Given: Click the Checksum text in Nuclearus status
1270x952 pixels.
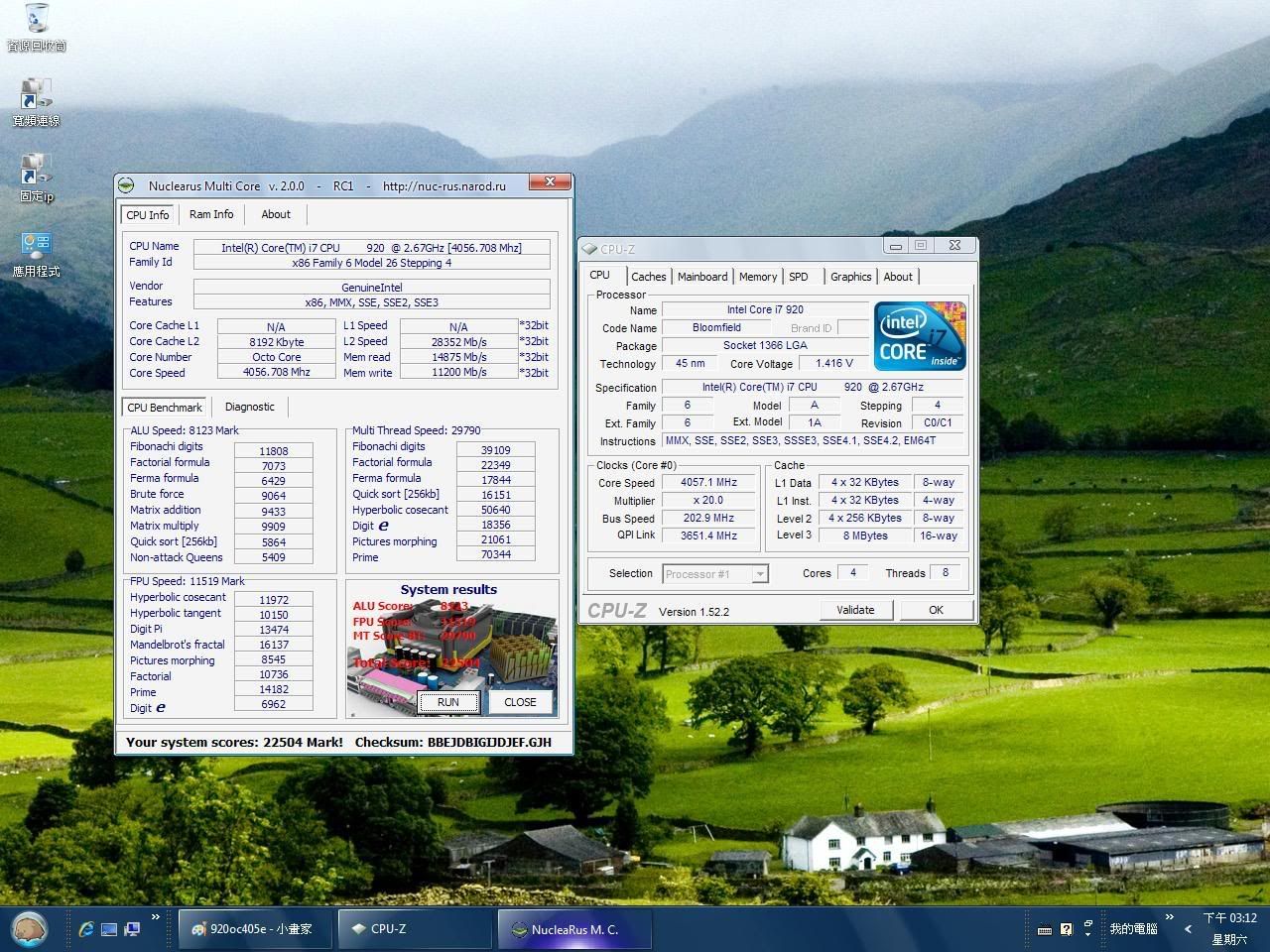Looking at the screenshot, I should coord(452,742).
